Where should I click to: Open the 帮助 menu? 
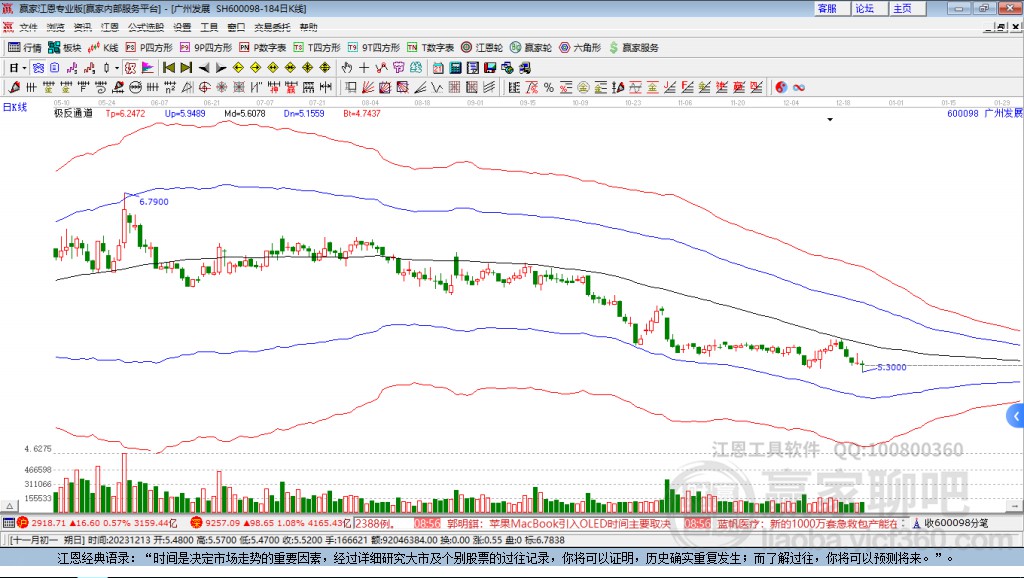point(308,27)
